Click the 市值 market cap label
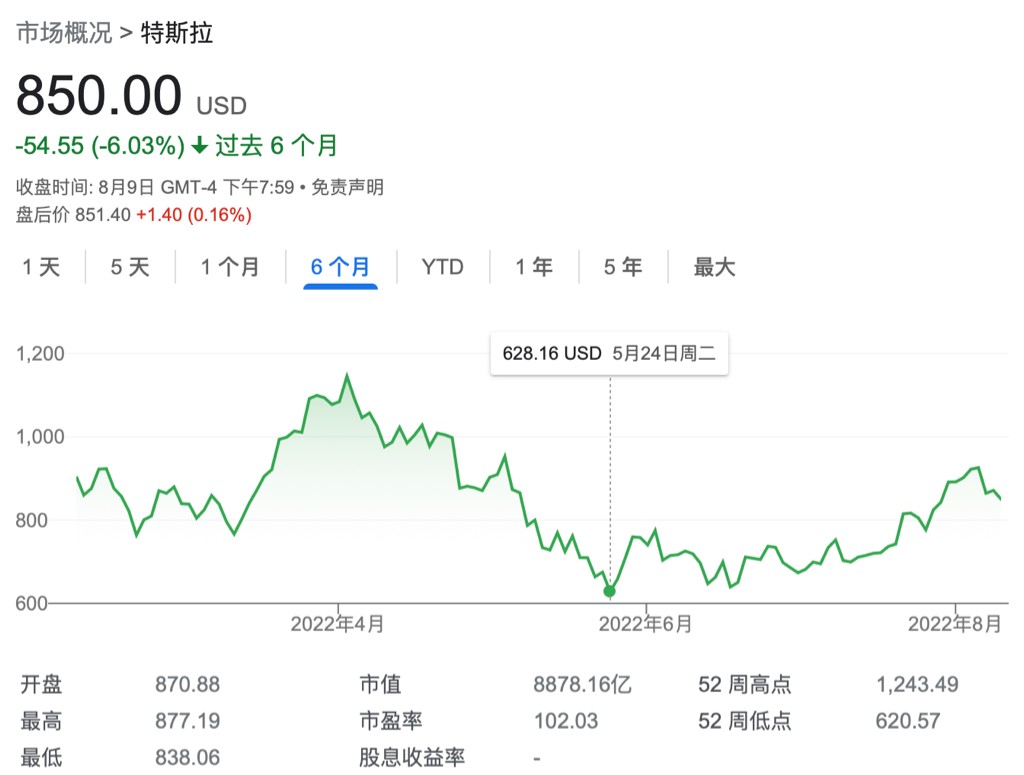The image size is (1024, 775). coord(380,685)
